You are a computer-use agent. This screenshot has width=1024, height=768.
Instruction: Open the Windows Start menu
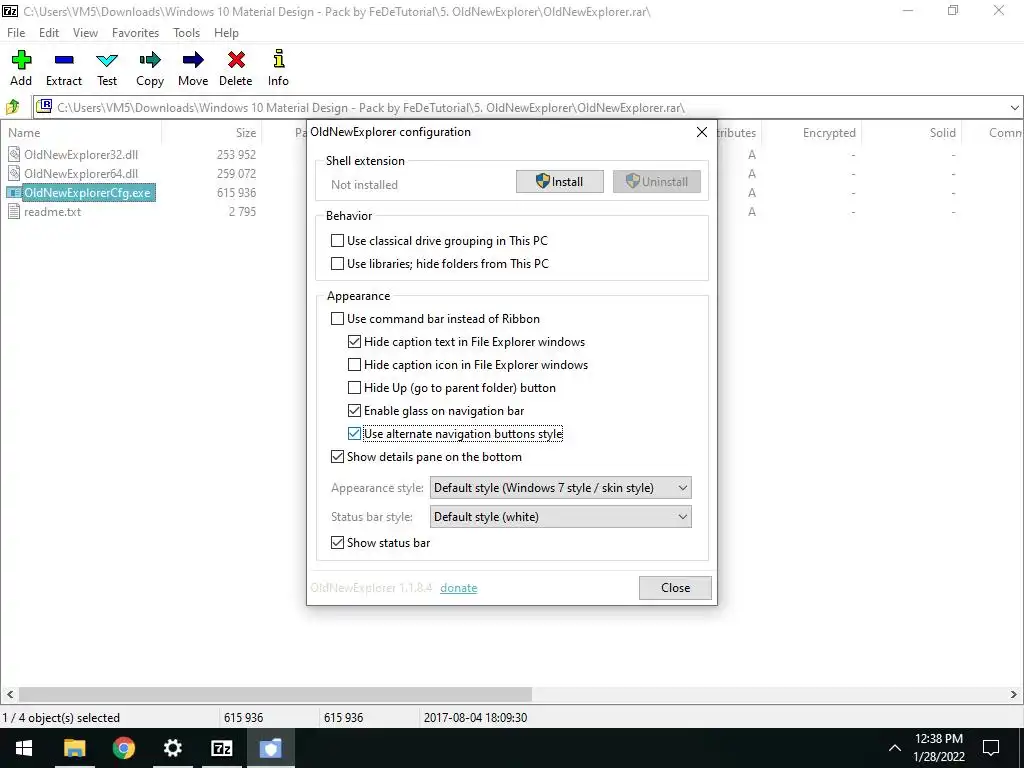(24, 748)
